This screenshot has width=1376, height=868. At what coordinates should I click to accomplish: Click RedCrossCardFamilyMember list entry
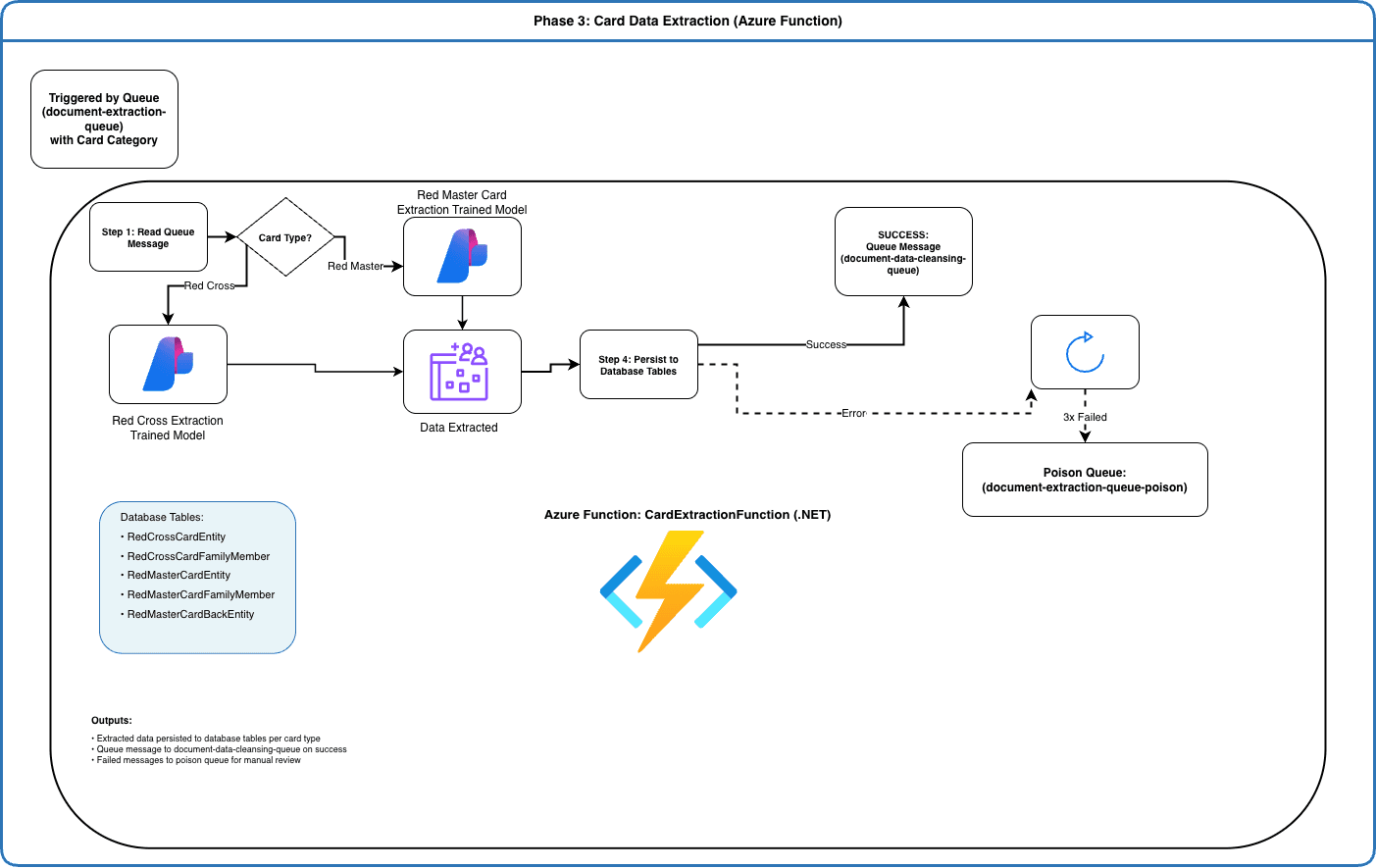[198, 556]
